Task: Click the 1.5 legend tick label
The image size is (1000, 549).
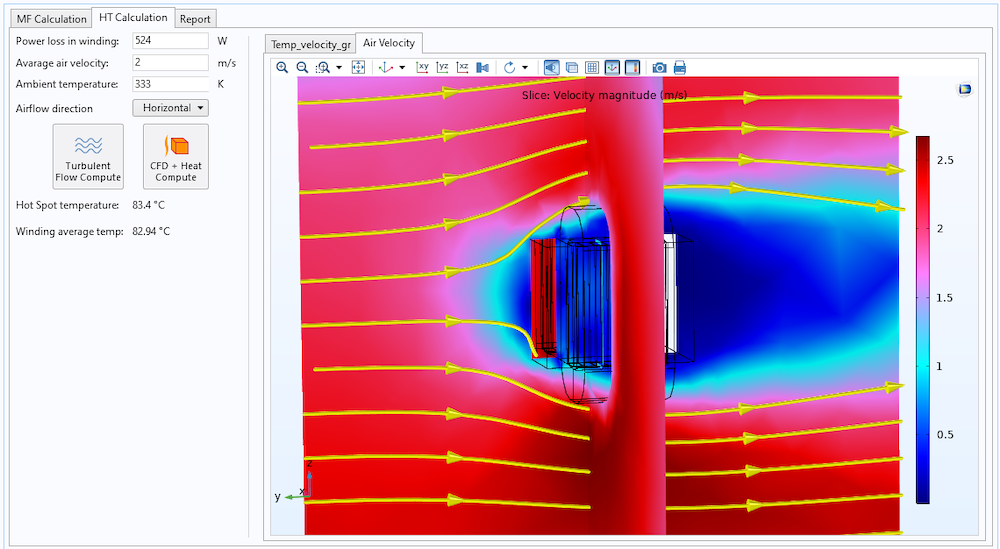Action: coord(945,298)
